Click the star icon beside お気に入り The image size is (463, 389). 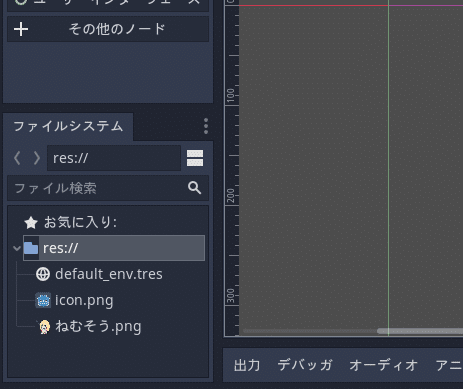pos(31,223)
